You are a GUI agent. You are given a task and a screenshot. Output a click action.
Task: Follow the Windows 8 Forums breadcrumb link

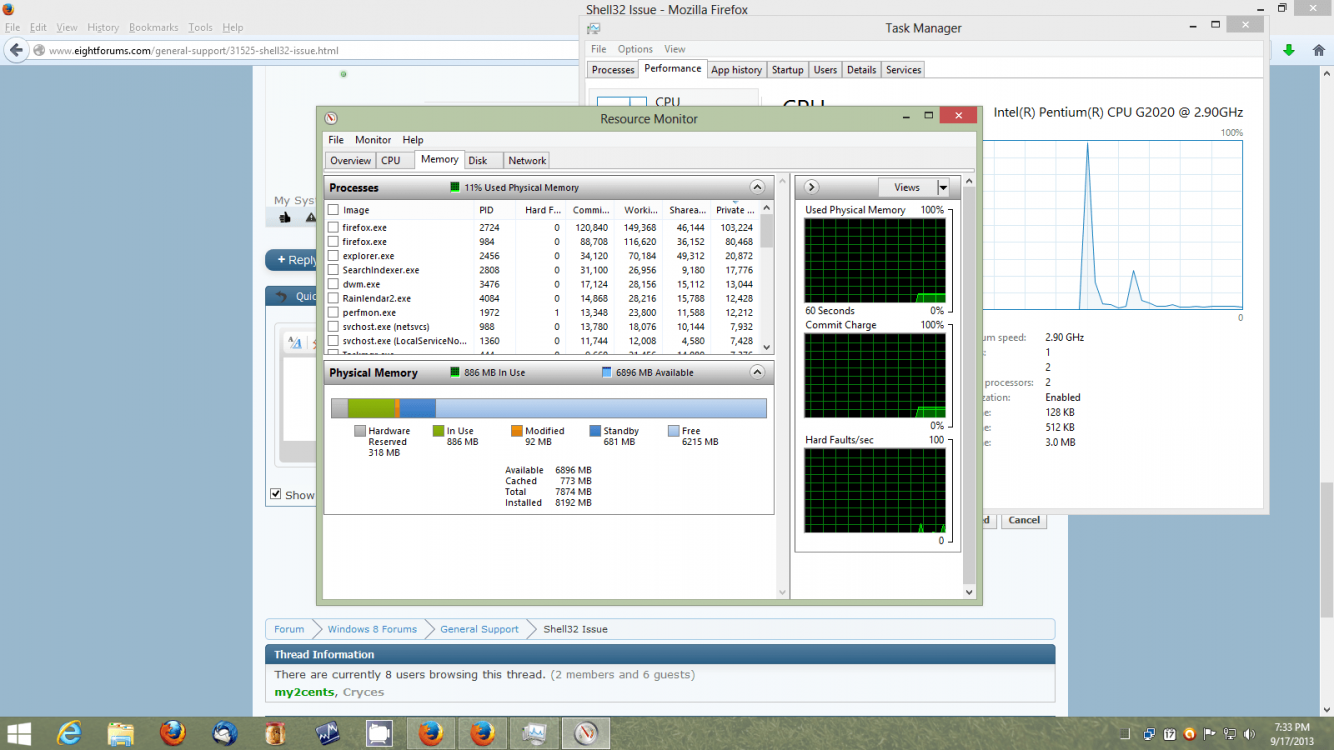point(372,629)
